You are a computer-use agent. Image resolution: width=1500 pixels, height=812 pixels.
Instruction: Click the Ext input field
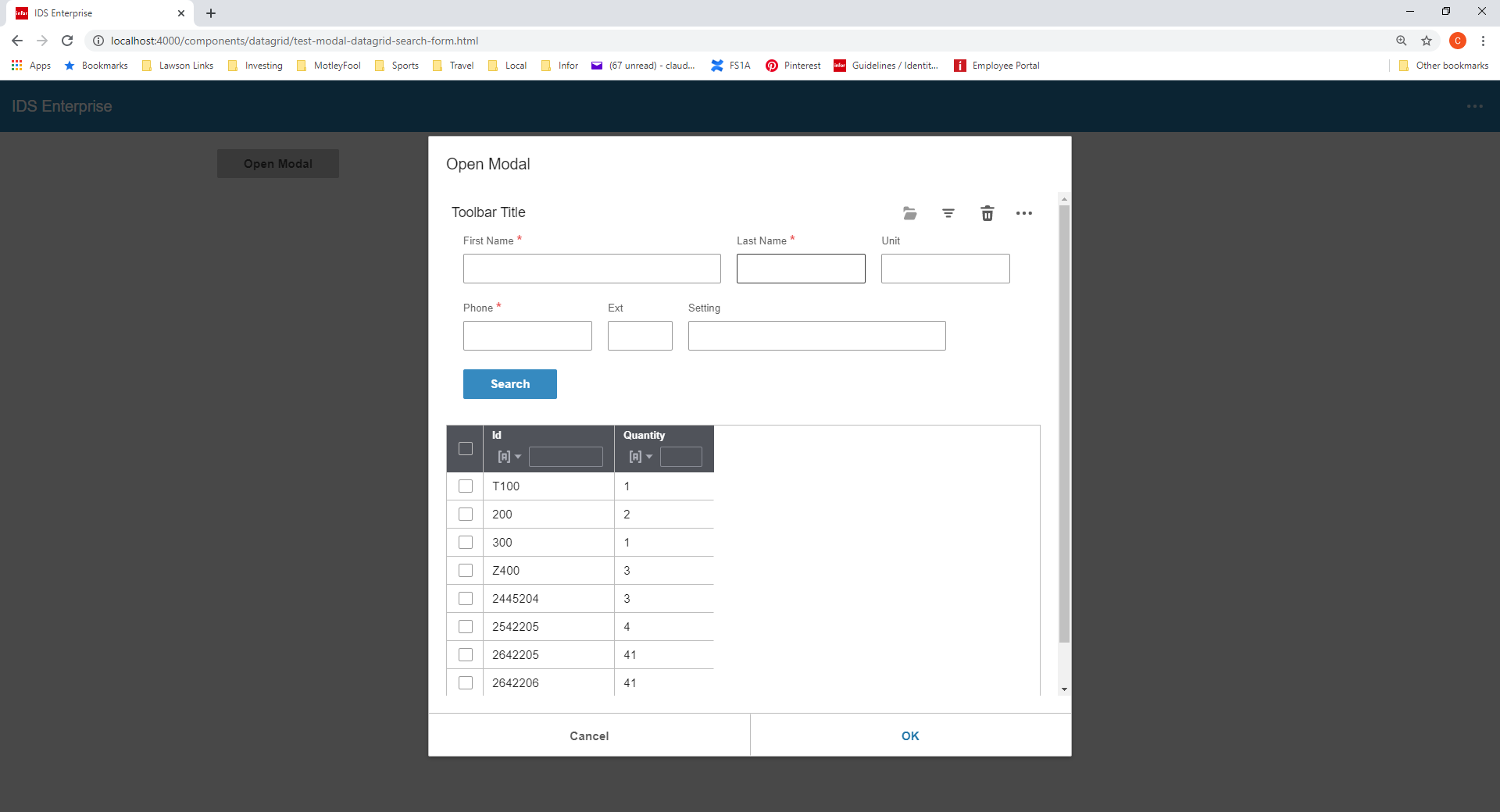[x=640, y=336]
